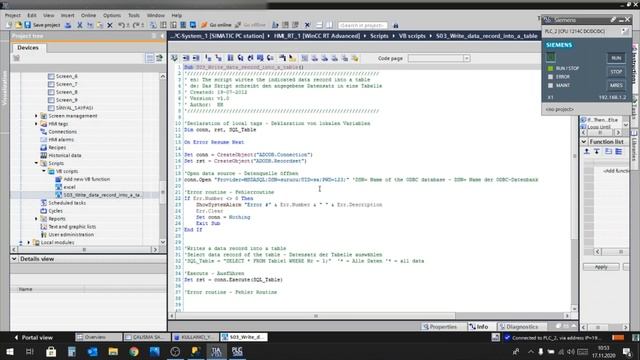Click the TIA Portal taskbar icon
The width and height of the screenshot is (640, 360).
(x=216, y=351)
